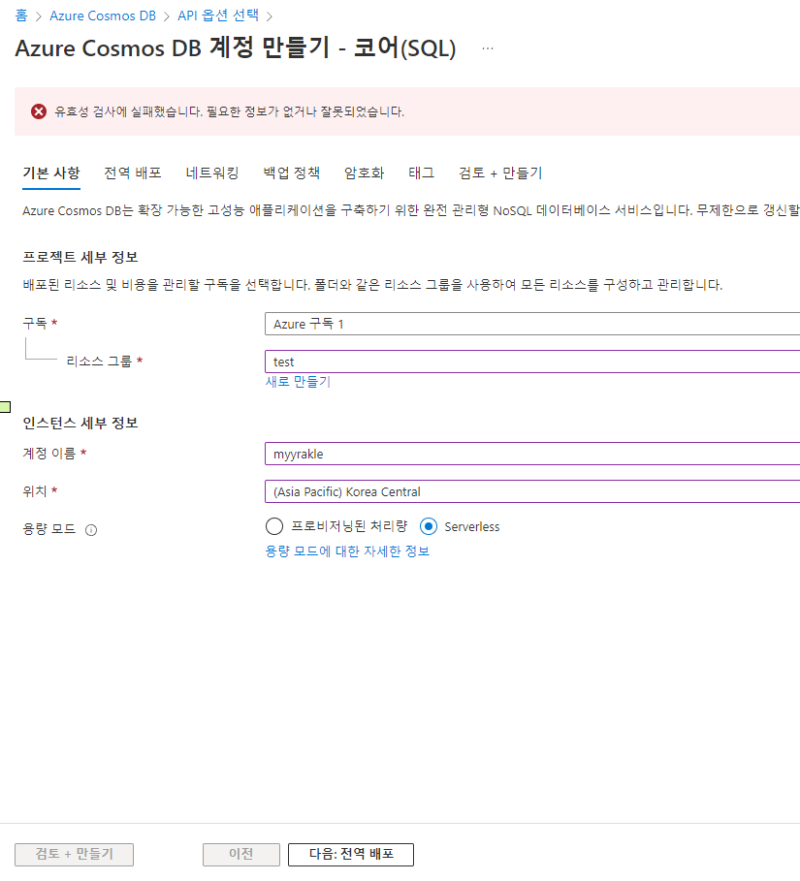800x881 pixels.
Task: Select the 암호화 tab
Action: (364, 173)
